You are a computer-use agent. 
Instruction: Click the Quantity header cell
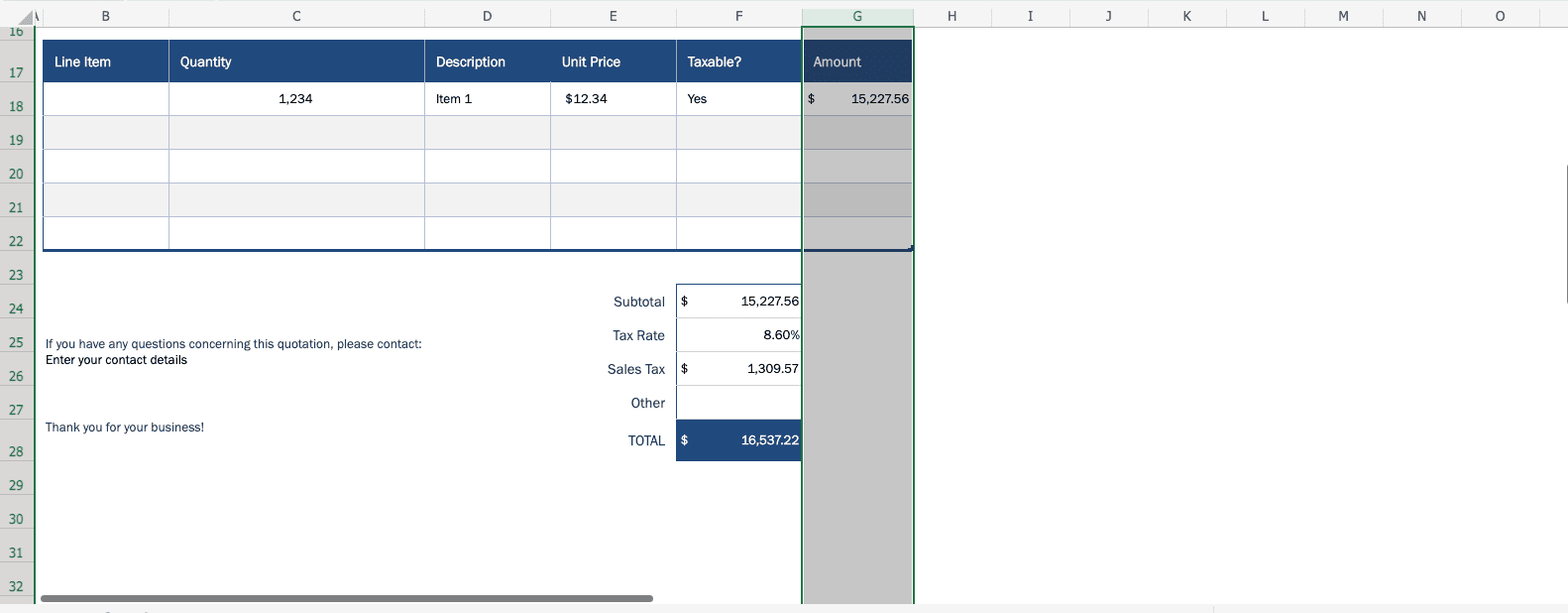pyautogui.click(x=296, y=61)
